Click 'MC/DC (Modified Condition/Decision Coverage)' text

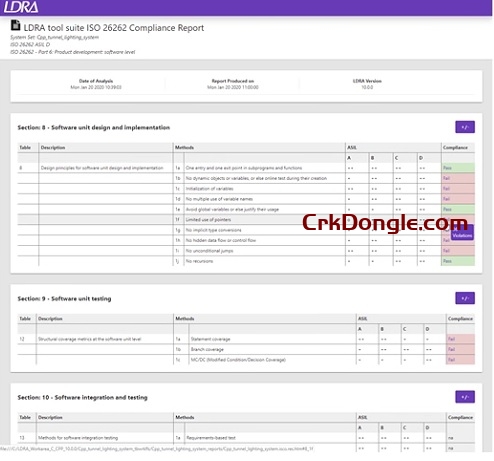[x=238, y=360]
